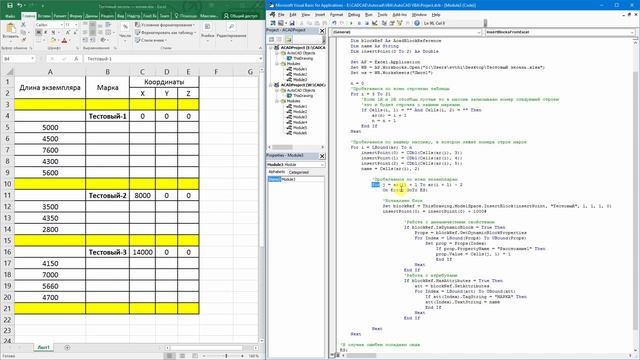Viewport: 640px width, 360px height.
Task: Open Conditional Formatting in Excel ribbon
Action: click(165, 25)
